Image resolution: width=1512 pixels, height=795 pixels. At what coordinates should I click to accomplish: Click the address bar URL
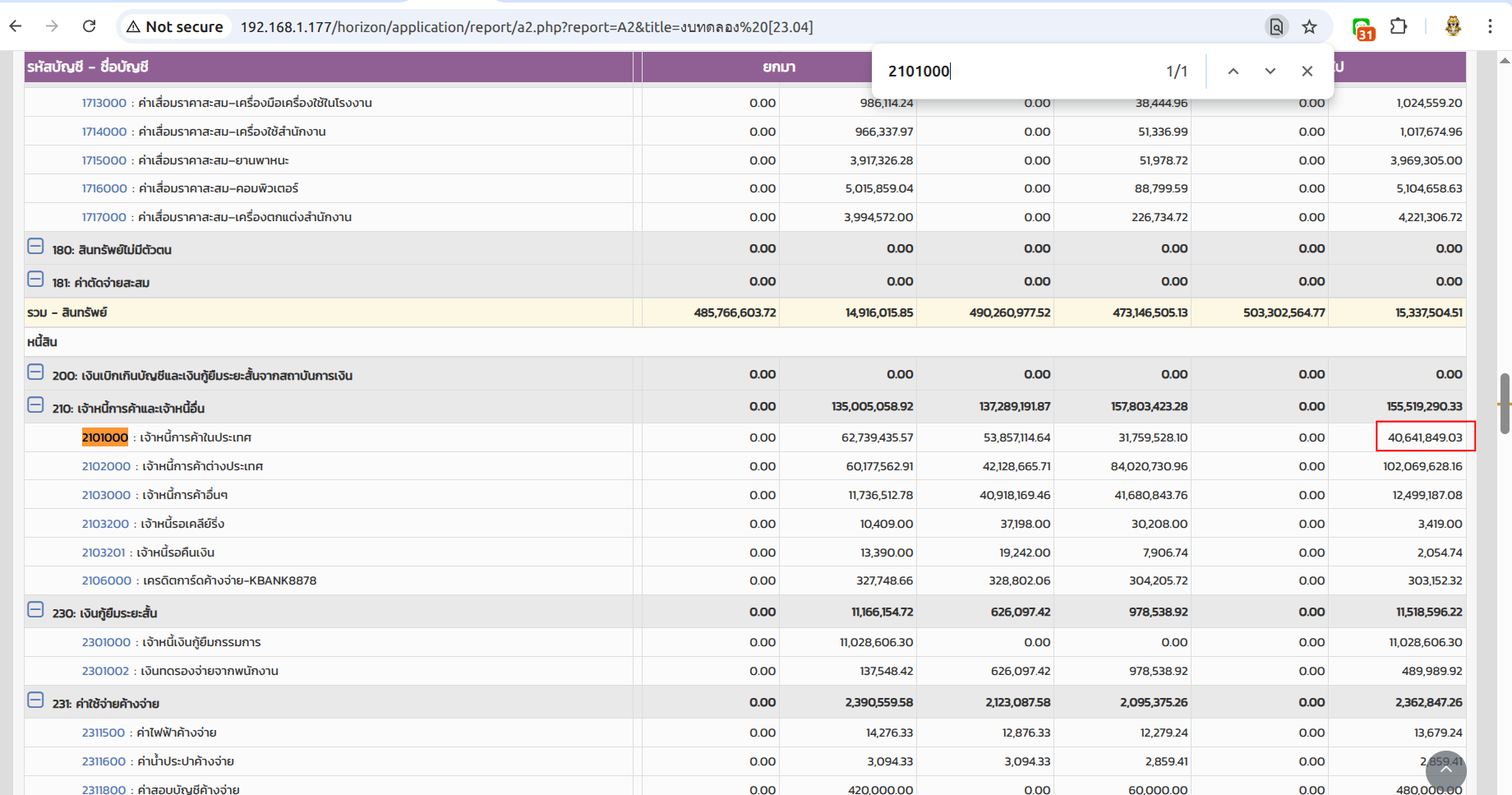pos(526,27)
